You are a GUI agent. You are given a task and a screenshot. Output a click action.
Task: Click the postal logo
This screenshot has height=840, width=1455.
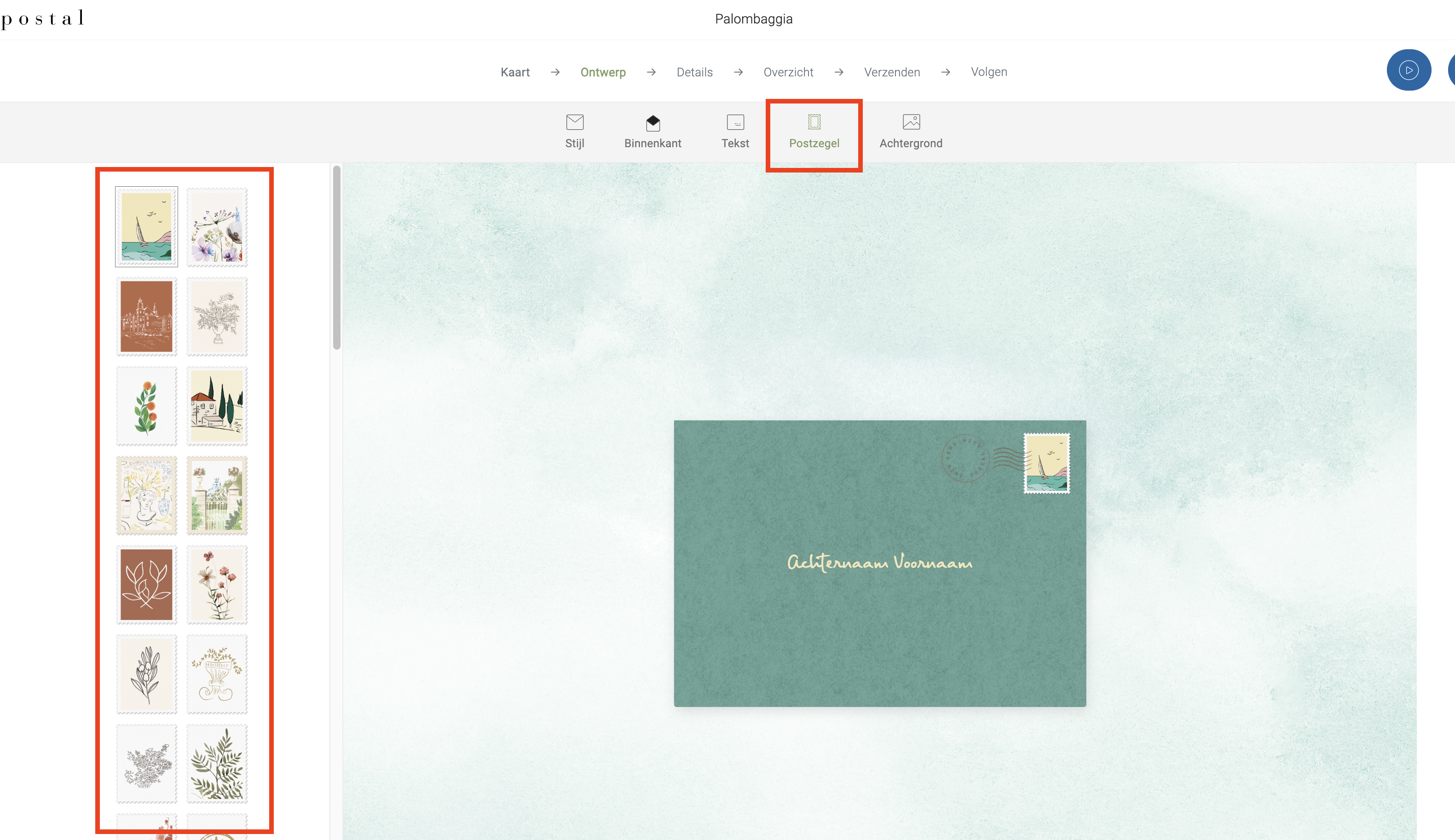point(43,18)
